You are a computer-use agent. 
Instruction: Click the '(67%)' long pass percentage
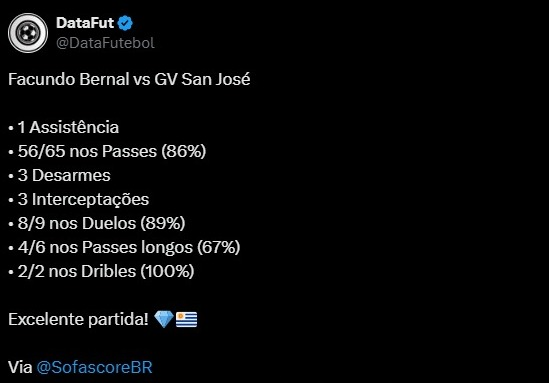[x=219, y=247]
